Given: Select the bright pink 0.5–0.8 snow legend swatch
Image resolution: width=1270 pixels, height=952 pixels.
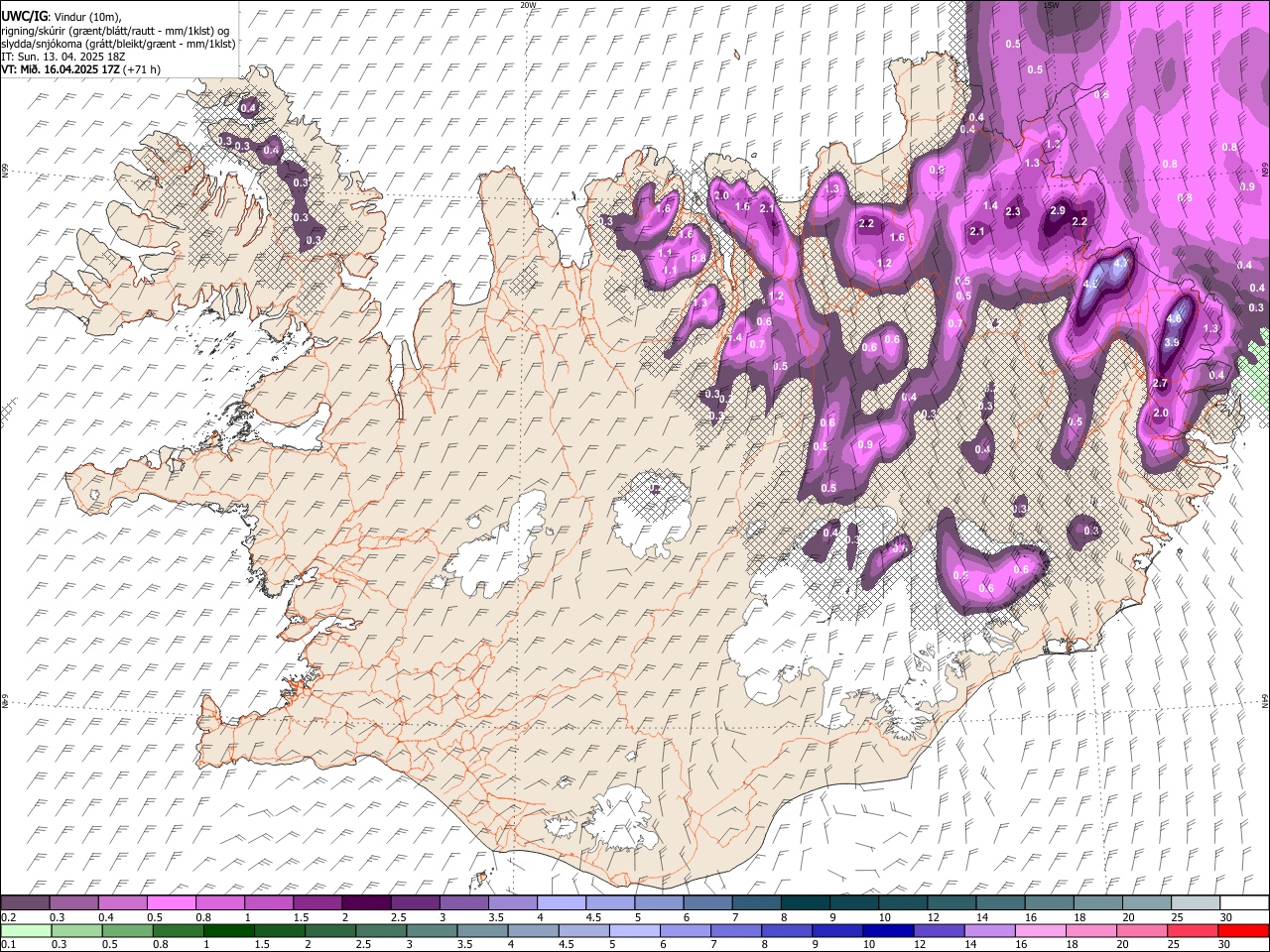Looking at the screenshot, I should tap(171, 902).
